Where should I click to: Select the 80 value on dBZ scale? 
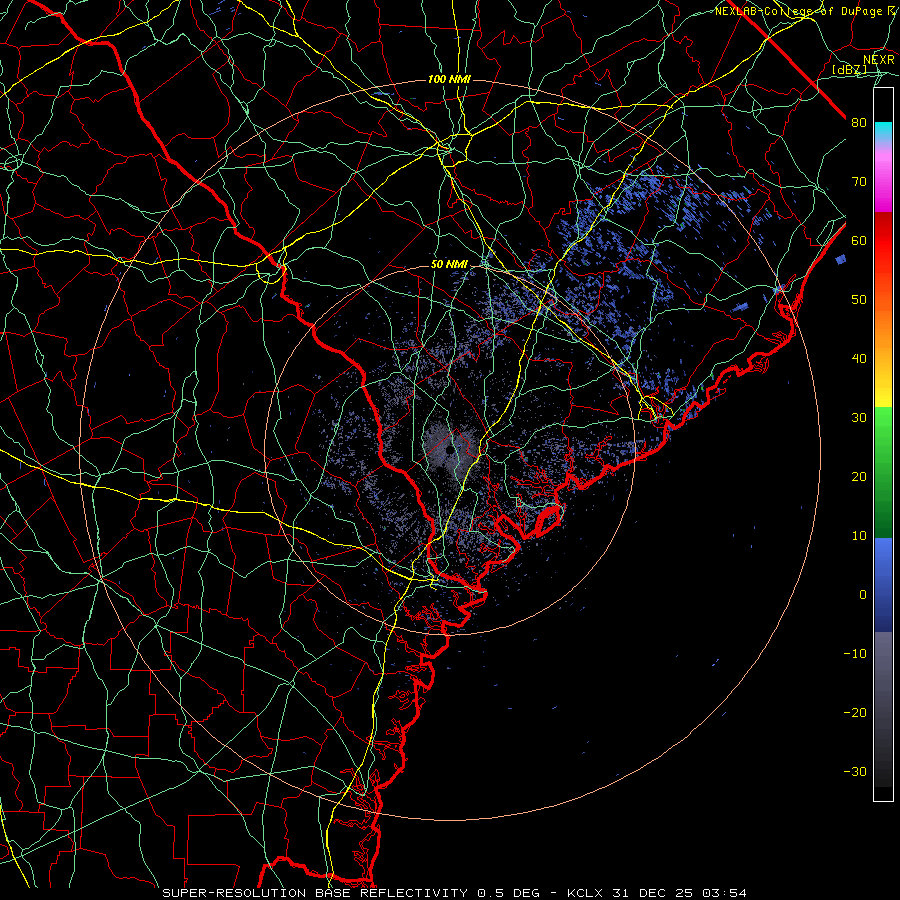(x=859, y=122)
